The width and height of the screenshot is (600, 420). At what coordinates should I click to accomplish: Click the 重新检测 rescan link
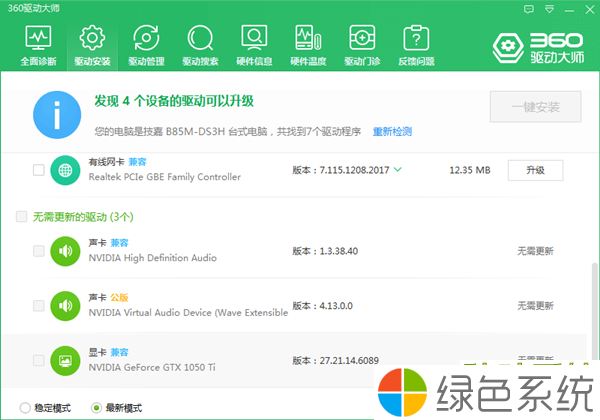[392, 132]
